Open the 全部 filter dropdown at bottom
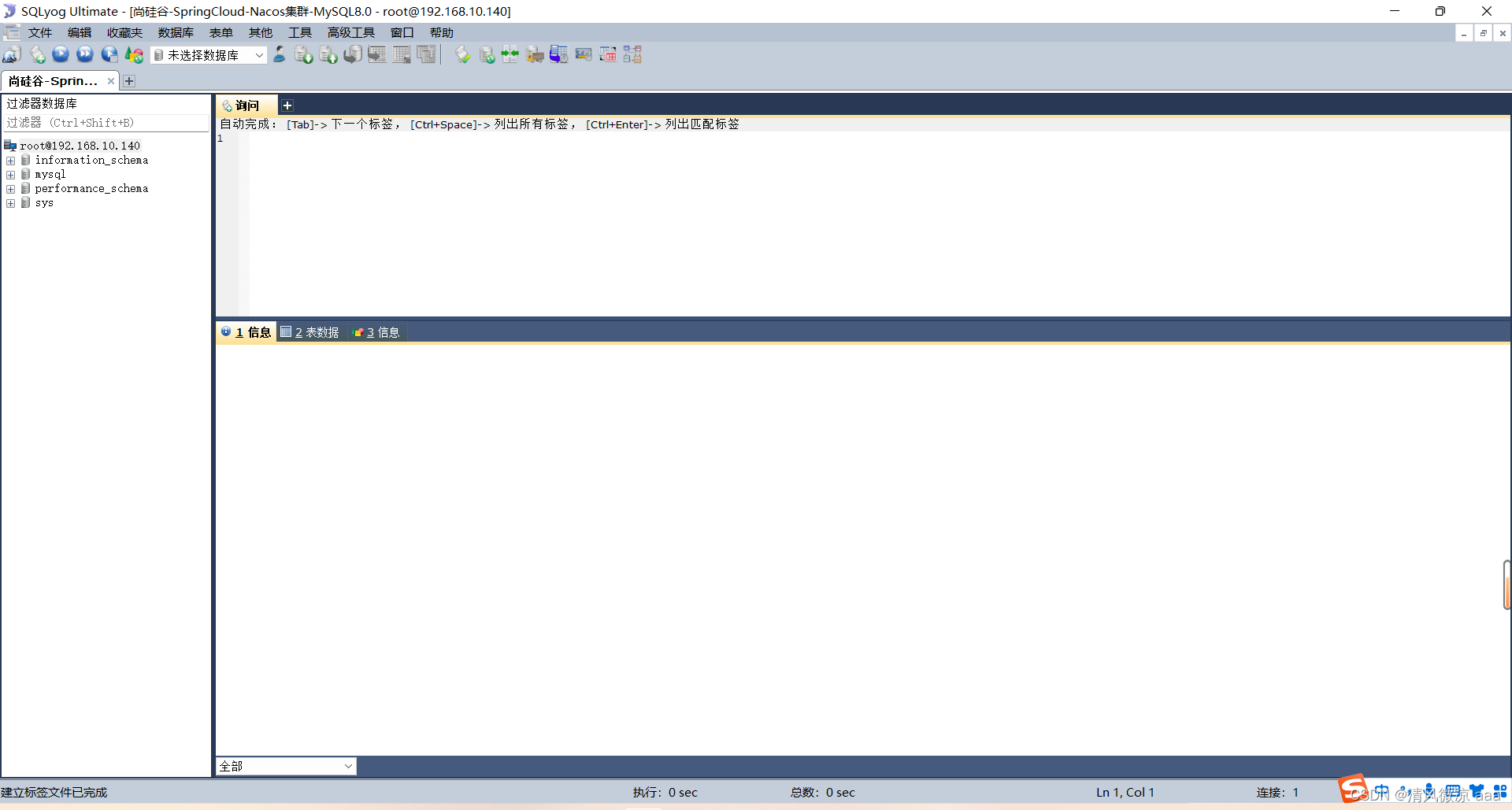 (286, 766)
